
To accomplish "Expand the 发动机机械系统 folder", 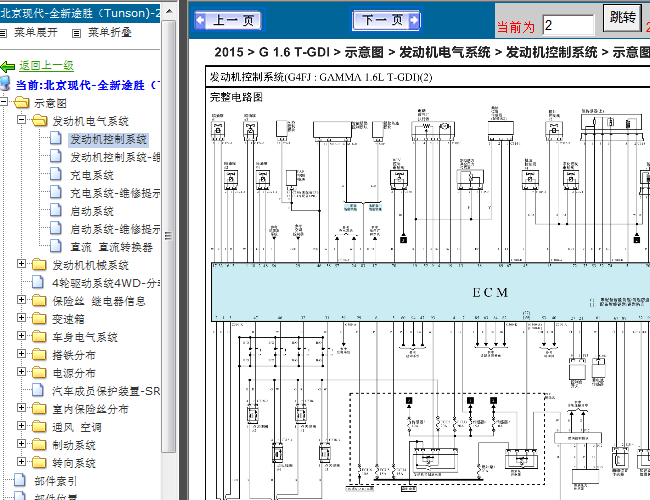I will pos(21,263).
